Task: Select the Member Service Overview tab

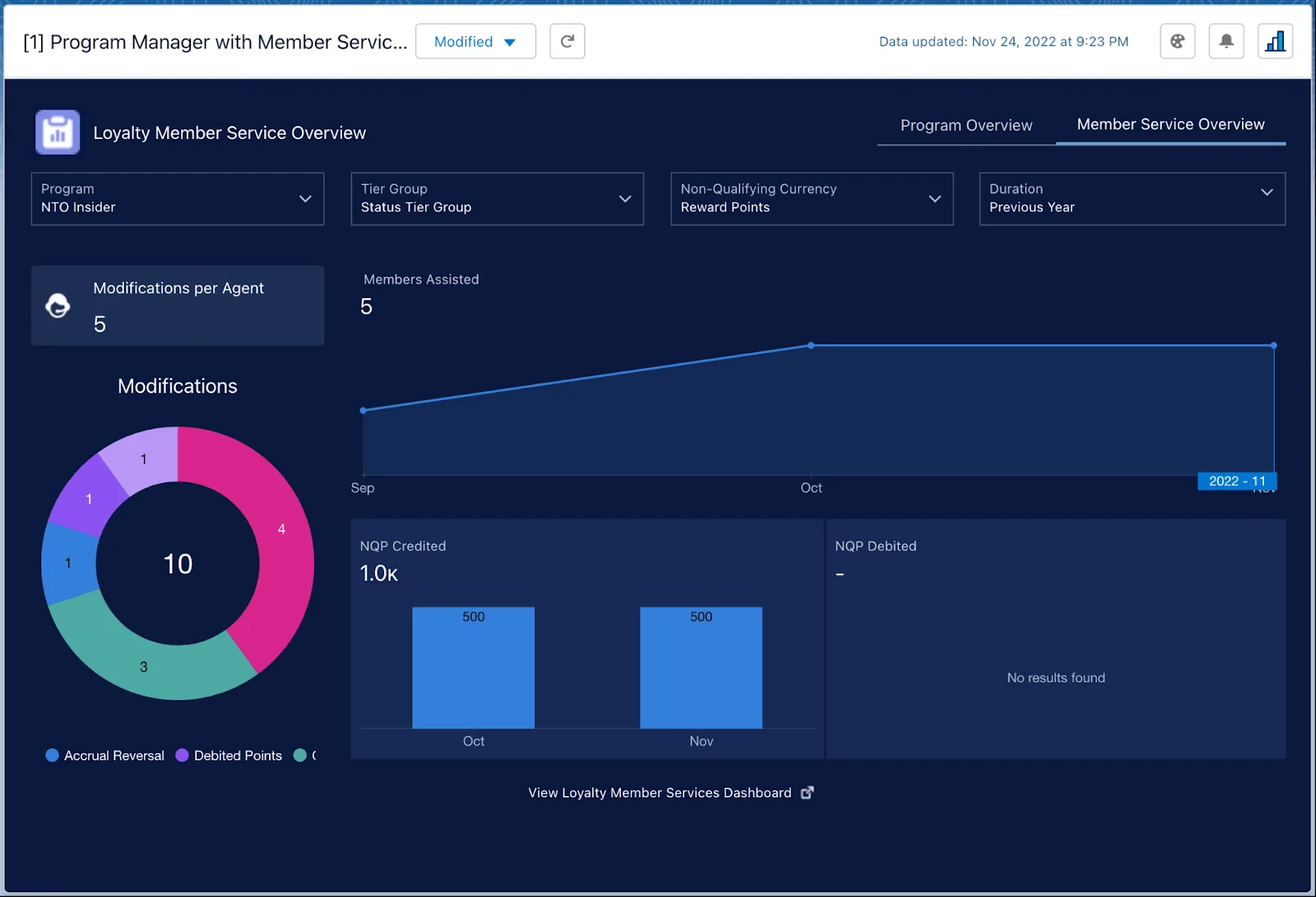Action: 1170,124
